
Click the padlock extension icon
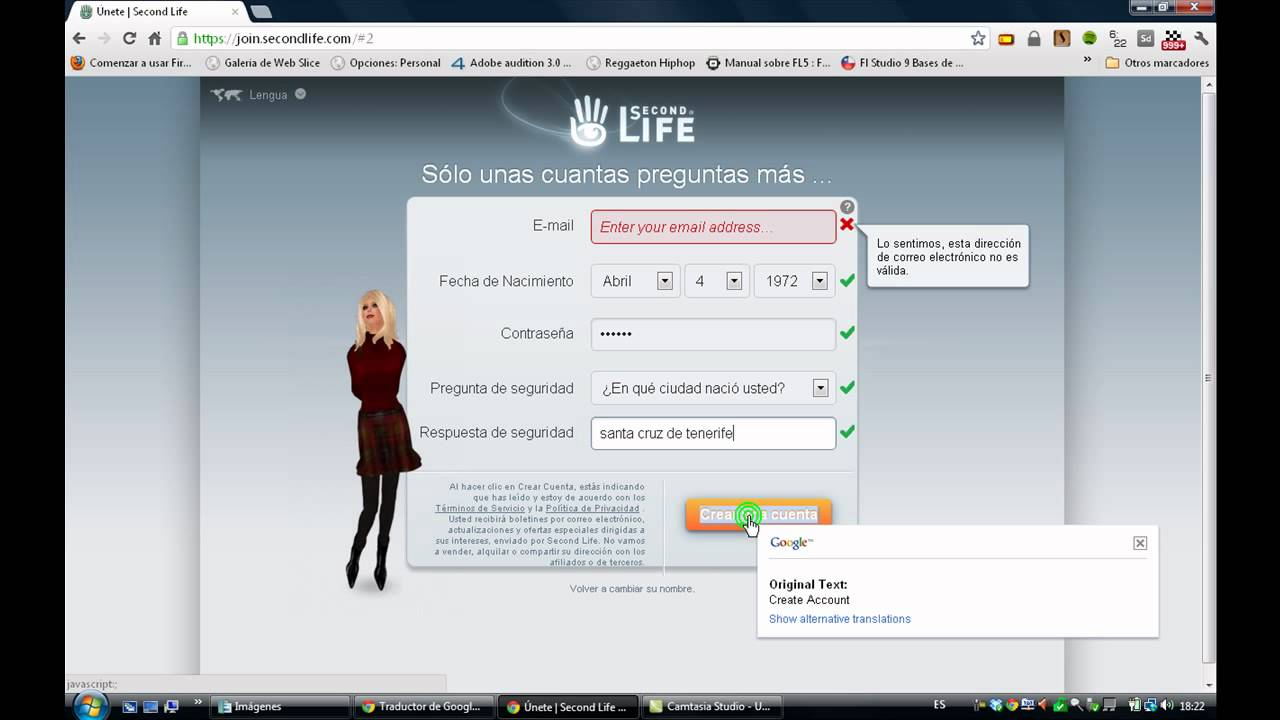(1034, 38)
